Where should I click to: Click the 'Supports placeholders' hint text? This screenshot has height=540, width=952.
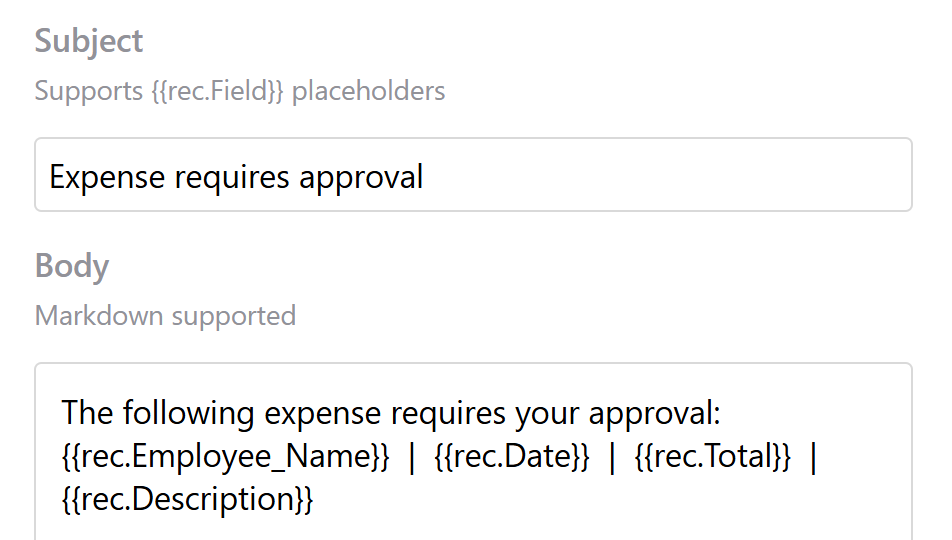click(239, 91)
